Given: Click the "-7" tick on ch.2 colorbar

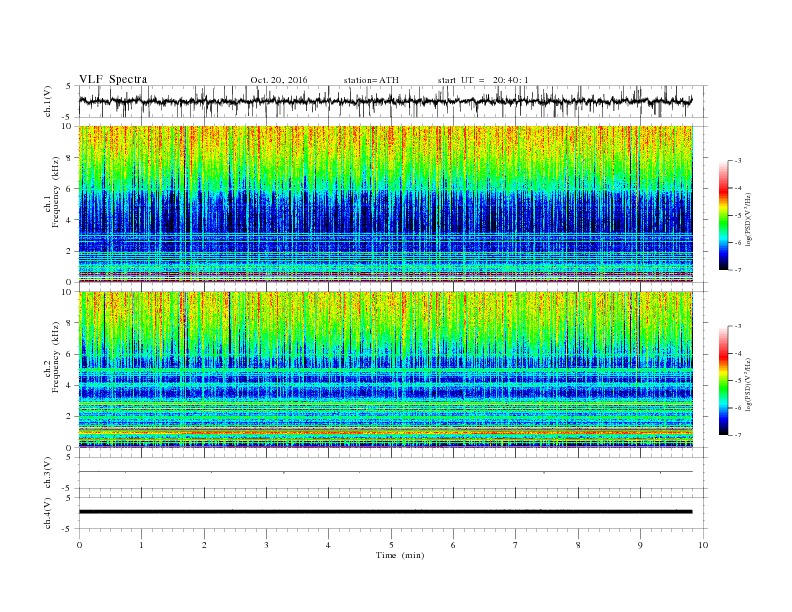Looking at the screenshot, I should coord(738,435).
